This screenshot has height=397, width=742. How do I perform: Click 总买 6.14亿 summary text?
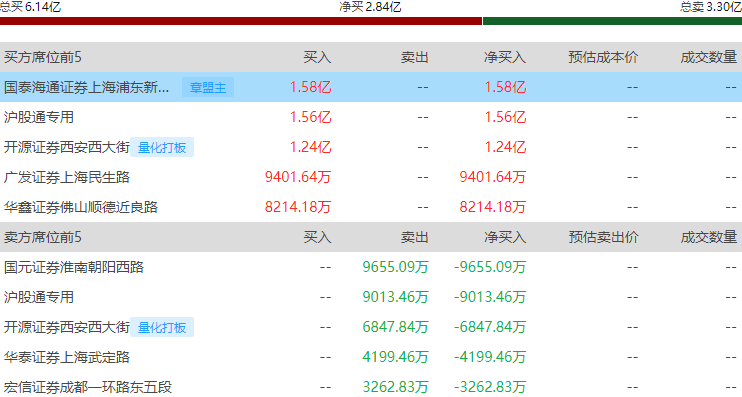point(30,7)
